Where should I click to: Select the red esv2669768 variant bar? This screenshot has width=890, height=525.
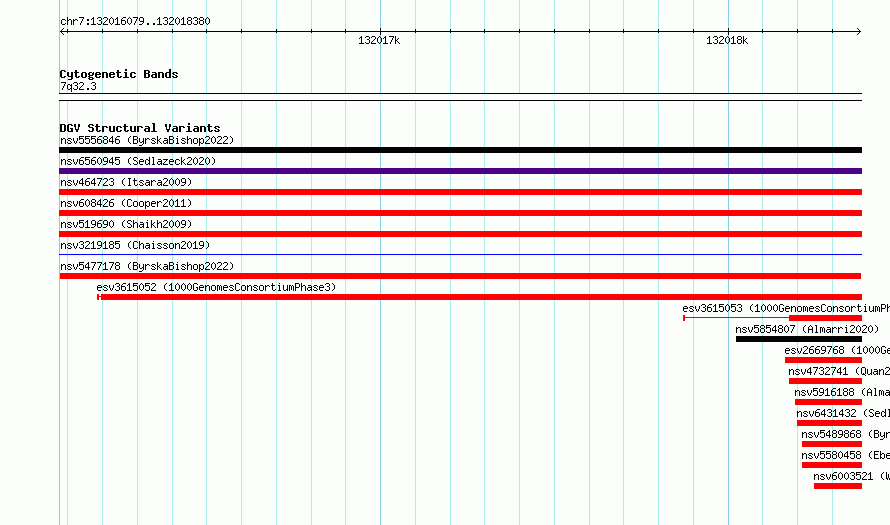point(823,360)
